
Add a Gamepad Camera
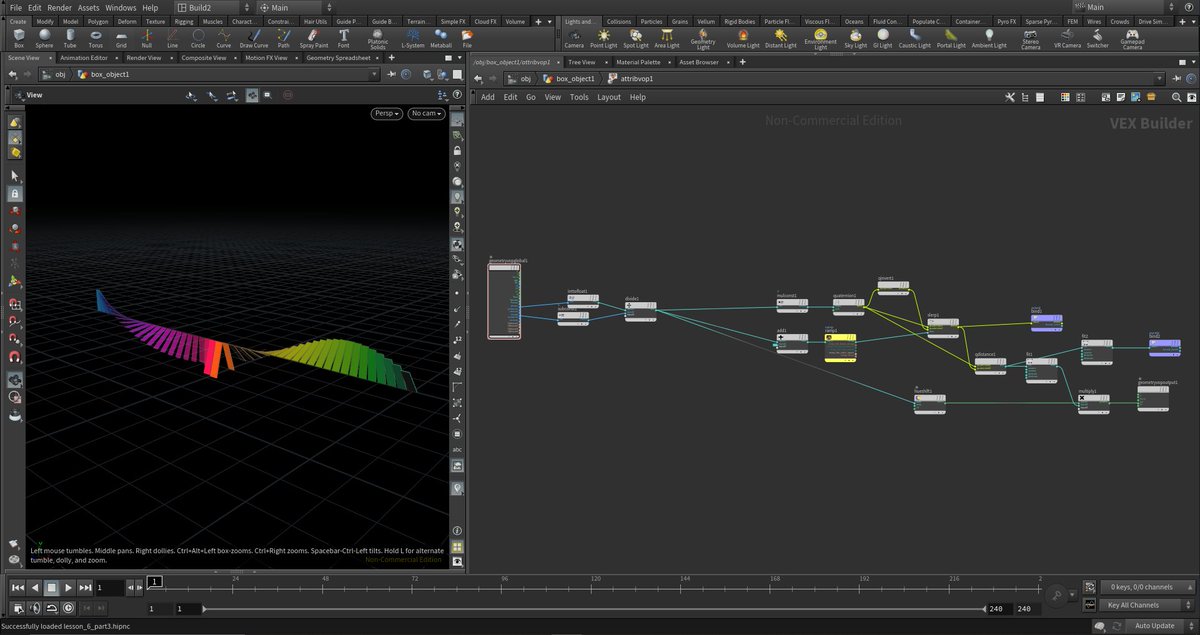(1132, 39)
